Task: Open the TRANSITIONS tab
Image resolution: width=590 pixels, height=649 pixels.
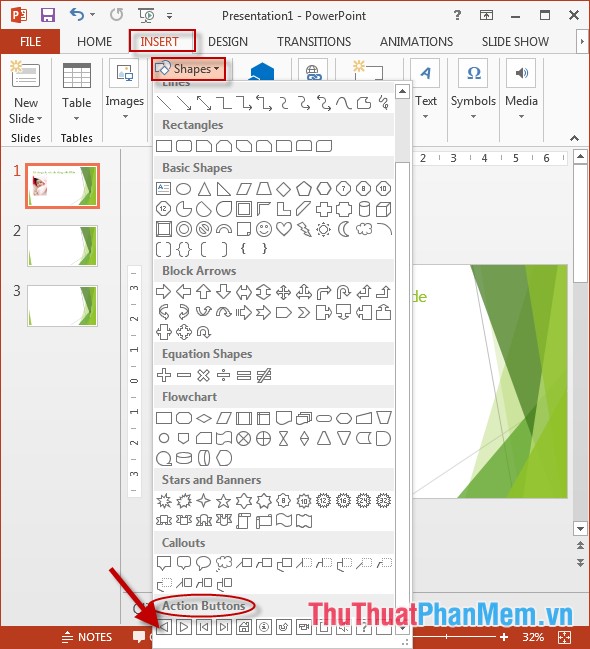Action: 314,42
